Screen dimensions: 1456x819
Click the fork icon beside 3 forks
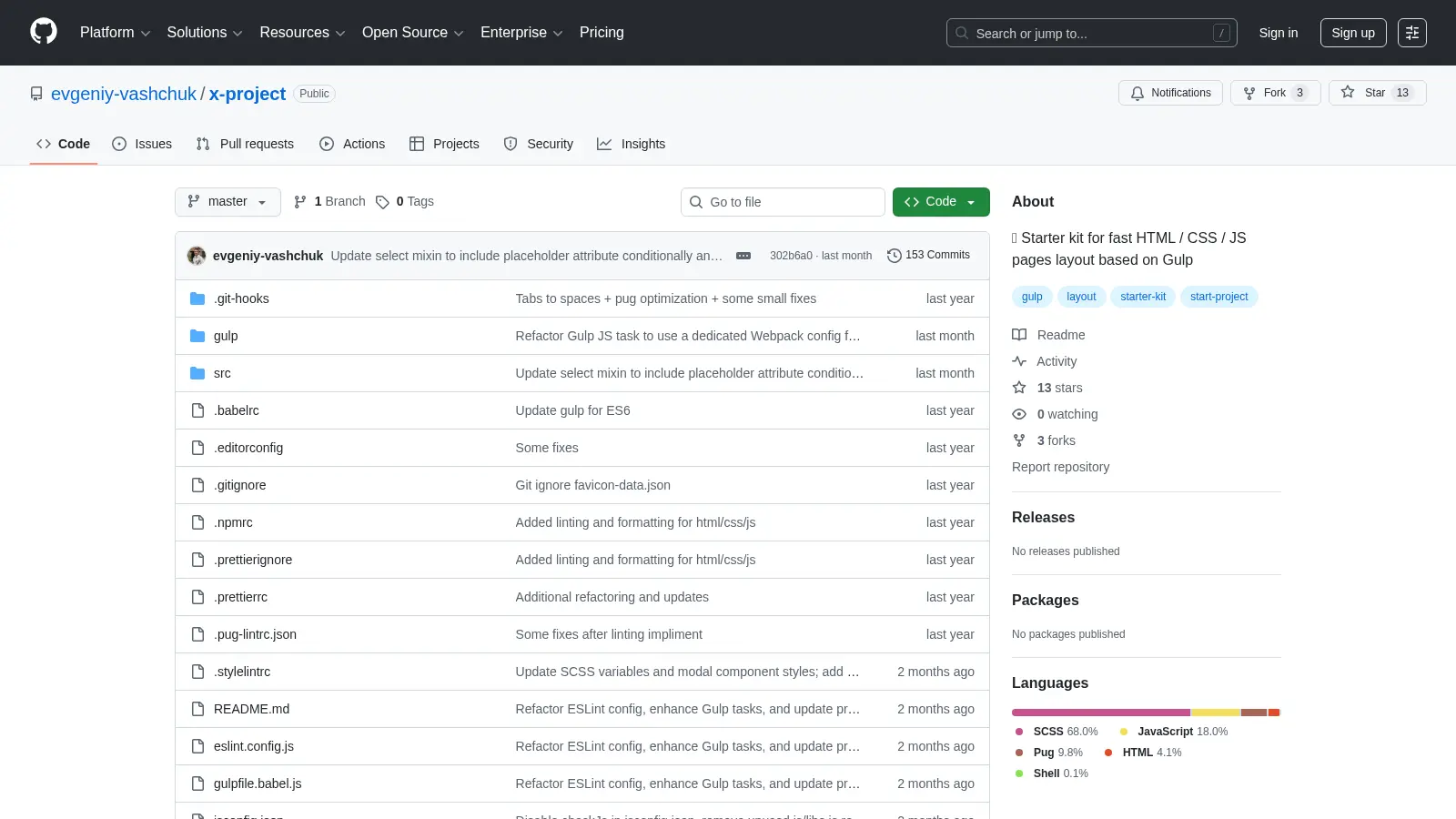click(1019, 440)
